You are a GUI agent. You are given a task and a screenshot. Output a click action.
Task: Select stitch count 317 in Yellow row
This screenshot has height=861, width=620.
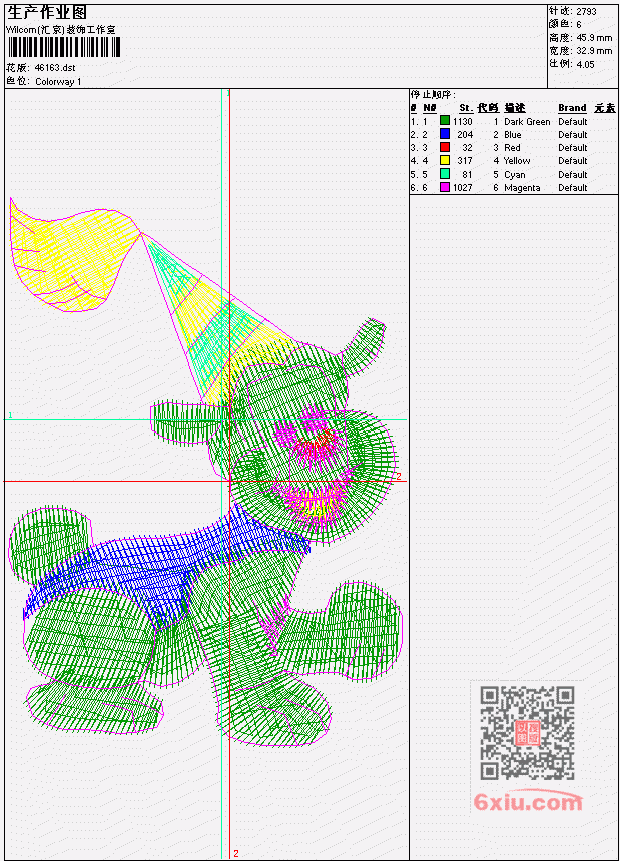click(465, 161)
